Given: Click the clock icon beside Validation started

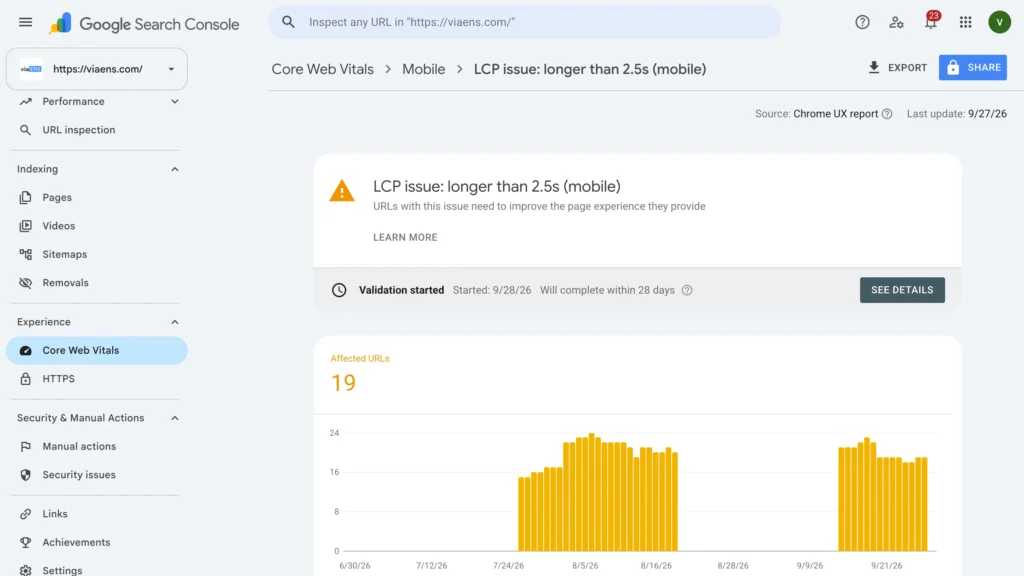Looking at the screenshot, I should (x=339, y=290).
